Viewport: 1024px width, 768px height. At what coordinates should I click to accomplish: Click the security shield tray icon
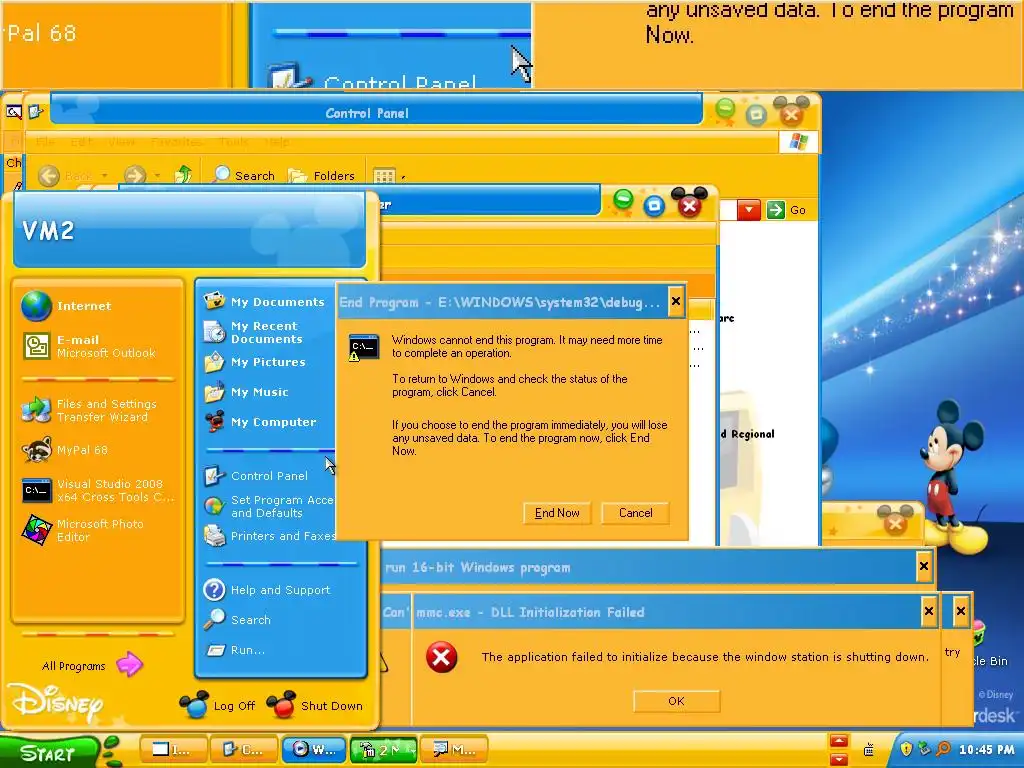pos(906,749)
